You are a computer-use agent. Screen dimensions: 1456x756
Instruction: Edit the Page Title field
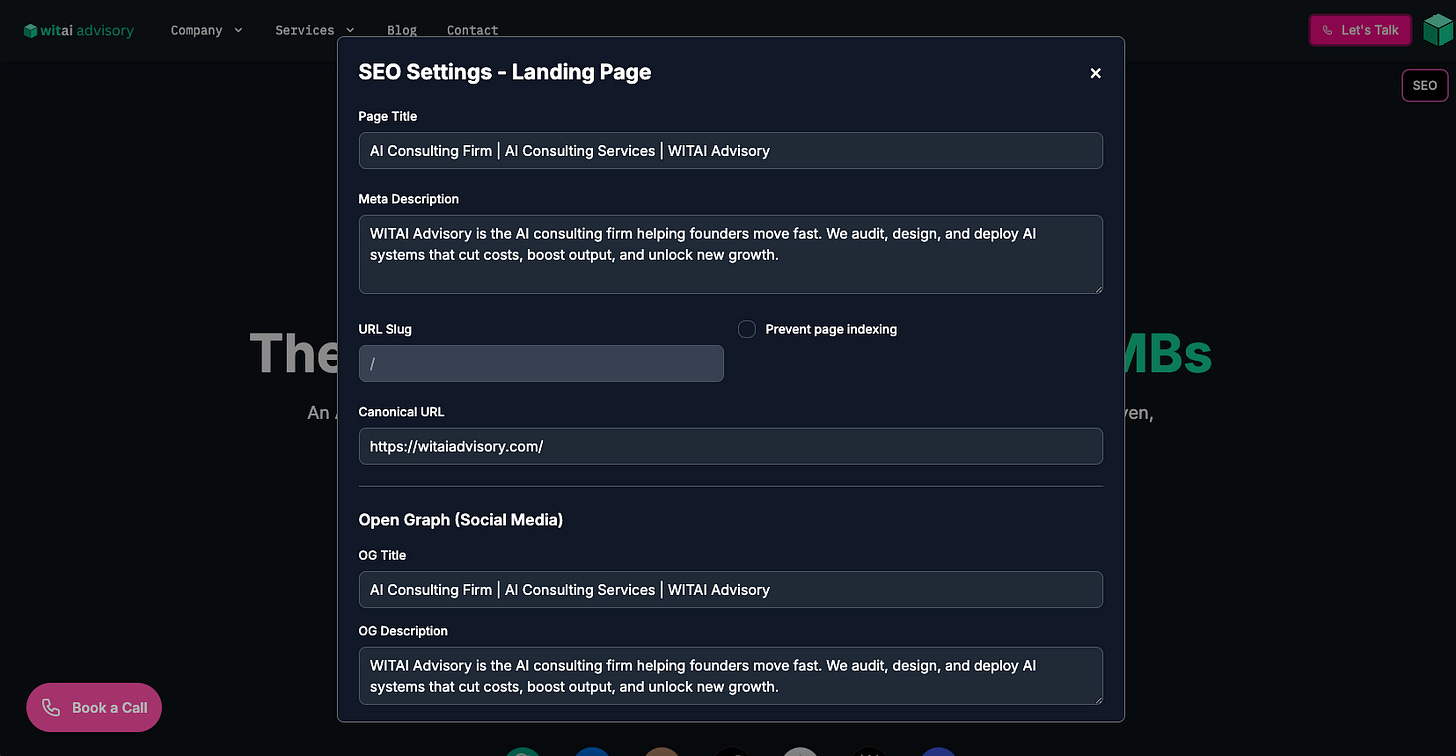tap(731, 151)
